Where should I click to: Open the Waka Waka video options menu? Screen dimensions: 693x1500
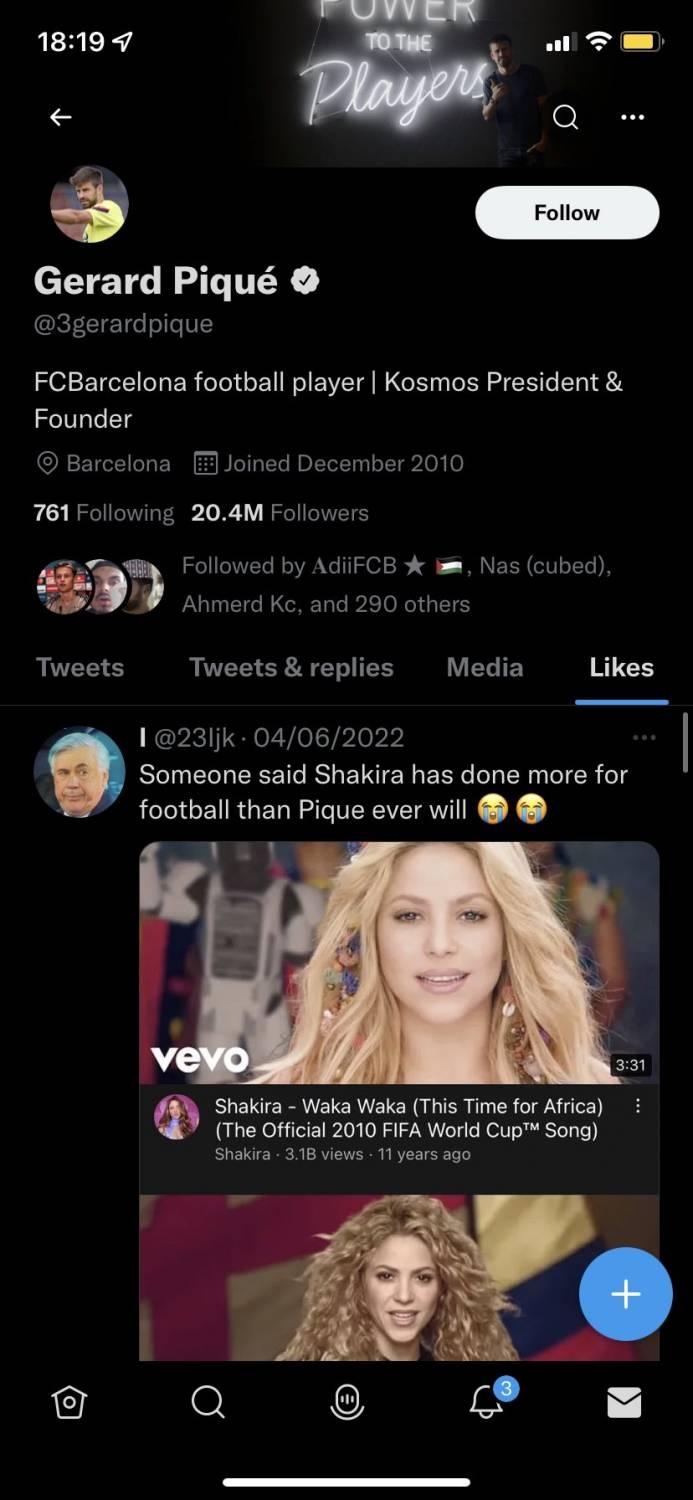click(x=638, y=1107)
